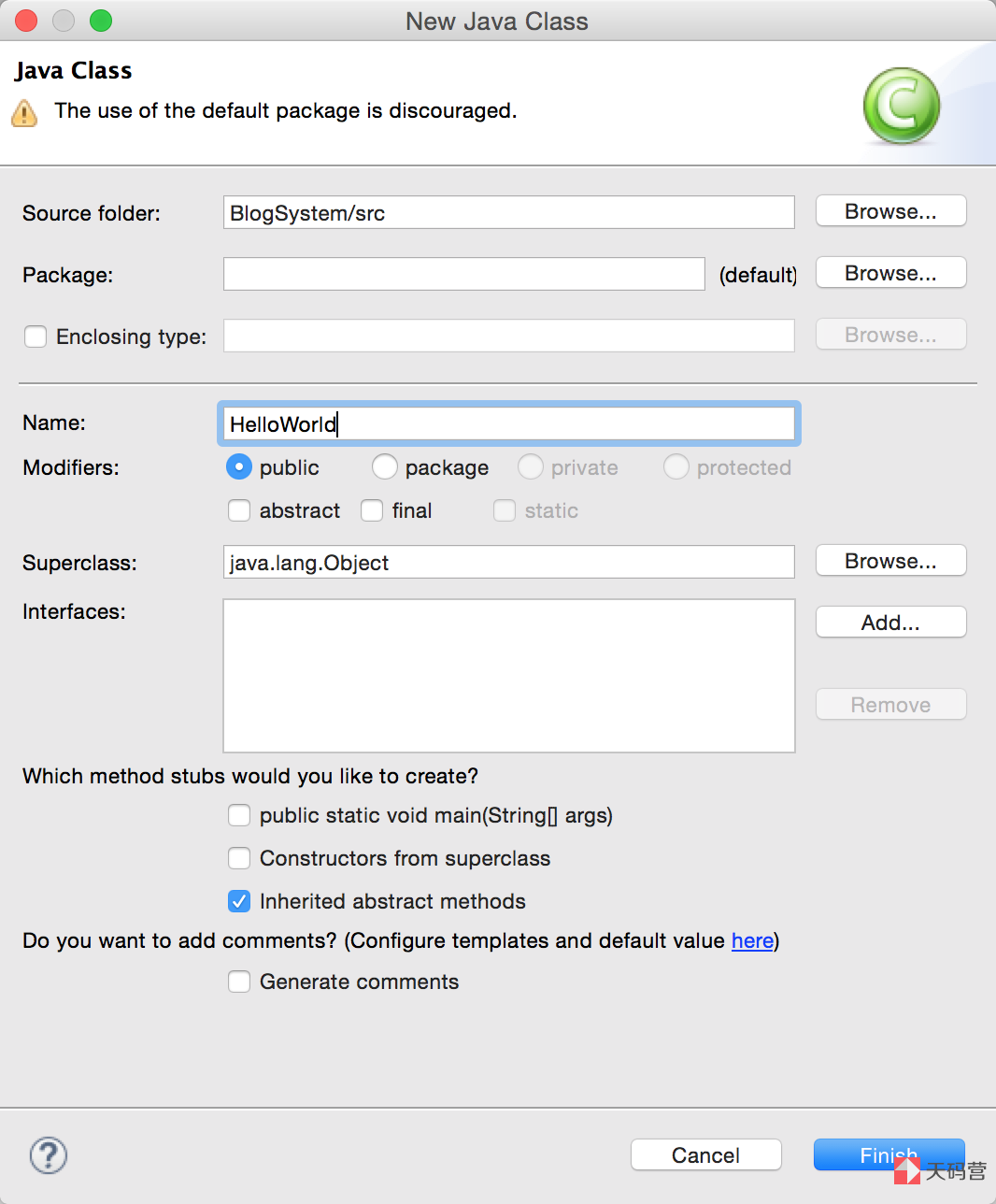Viewport: 996px width, 1204px height.
Task: Click the disabled Enclosing type Browse button
Action: [890, 335]
